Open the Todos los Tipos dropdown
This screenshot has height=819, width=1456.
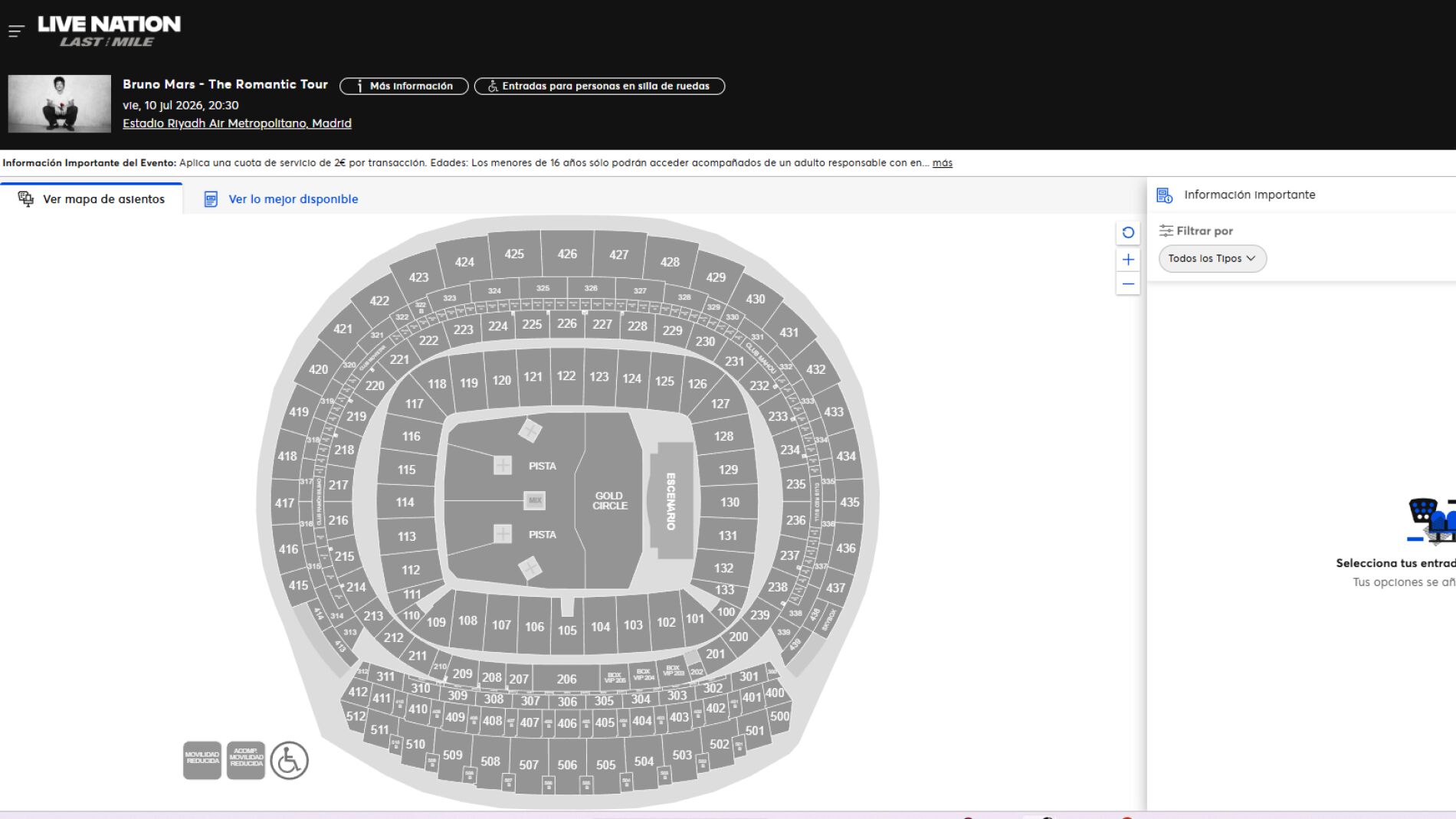(x=1212, y=258)
